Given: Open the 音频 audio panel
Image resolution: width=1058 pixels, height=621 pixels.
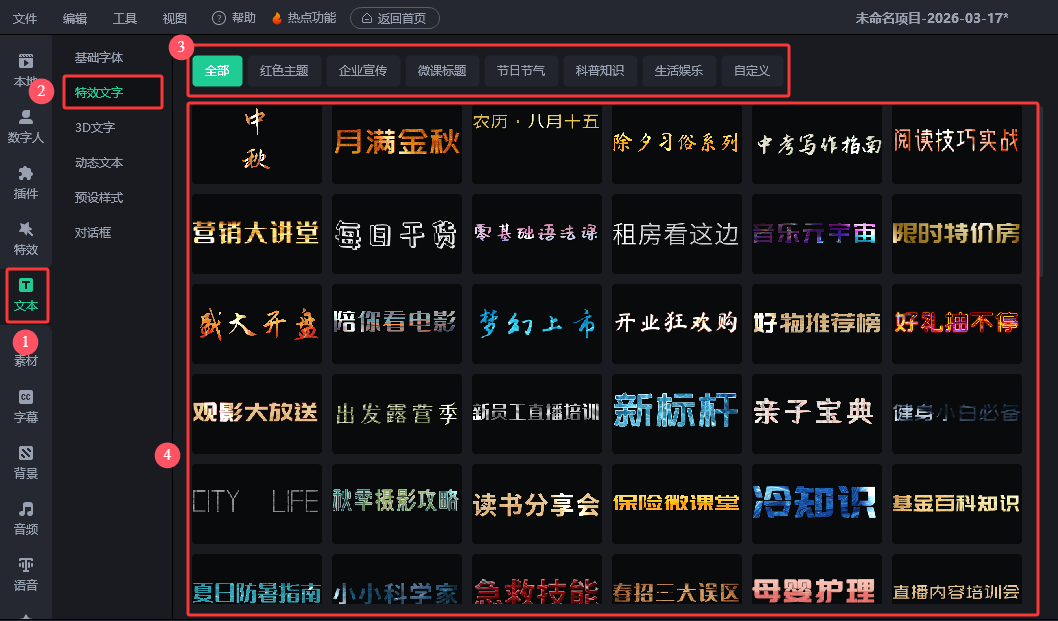Looking at the screenshot, I should click(x=26, y=517).
